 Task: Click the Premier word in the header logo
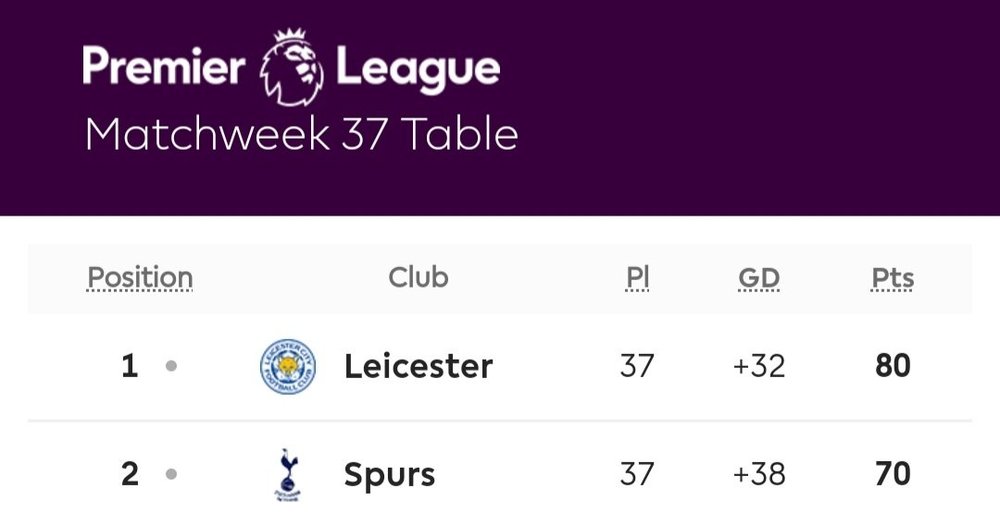click(x=164, y=65)
